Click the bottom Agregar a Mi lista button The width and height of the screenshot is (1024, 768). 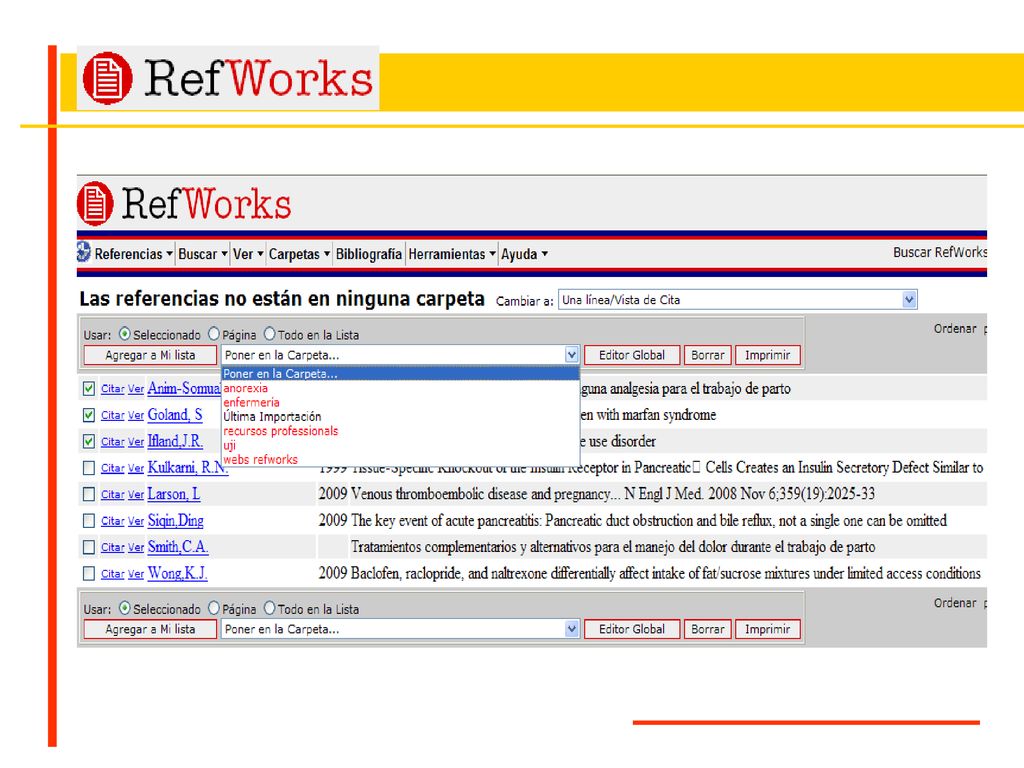[x=150, y=630]
